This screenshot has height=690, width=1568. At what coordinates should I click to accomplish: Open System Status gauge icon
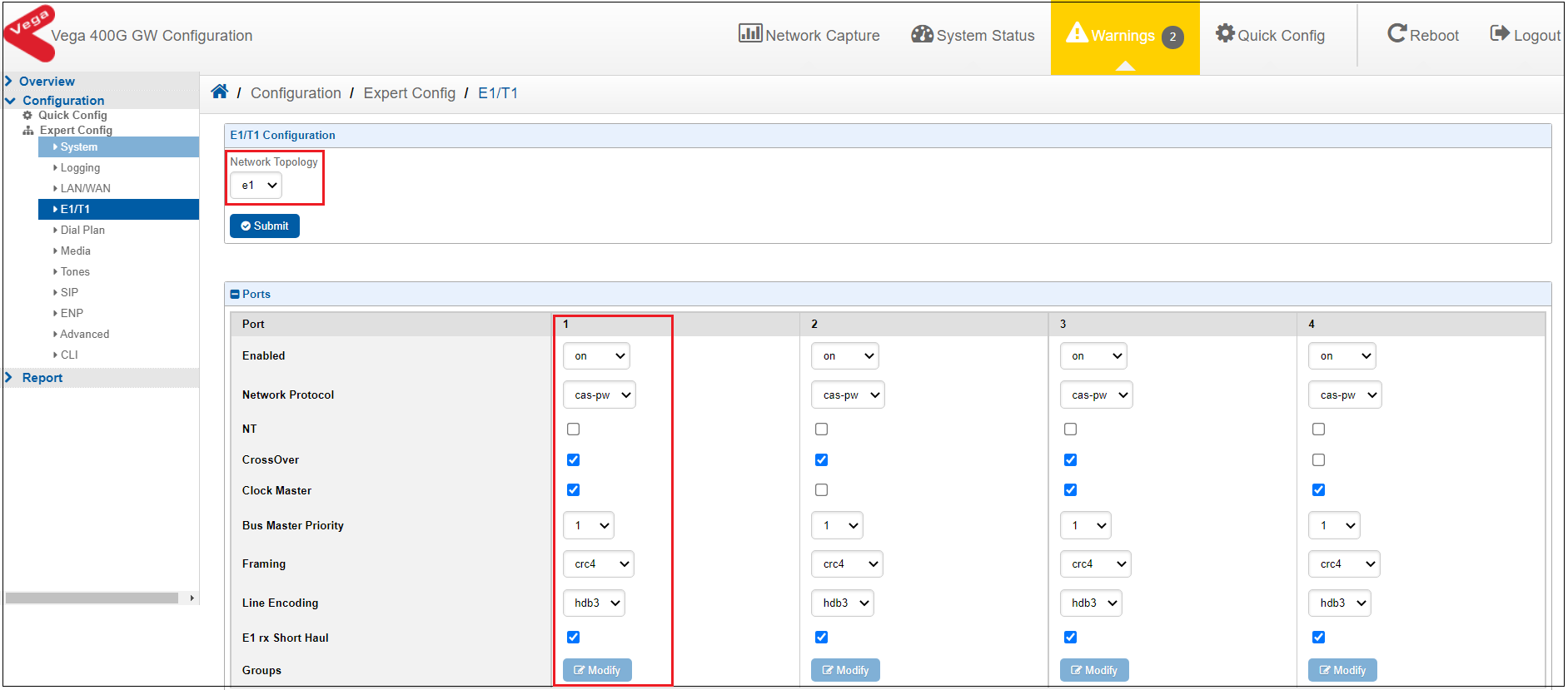coord(922,33)
